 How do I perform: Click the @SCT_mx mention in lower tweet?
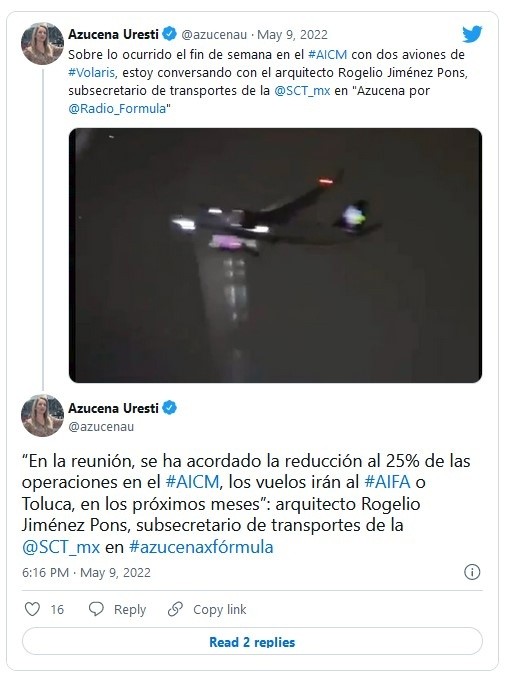61,547
